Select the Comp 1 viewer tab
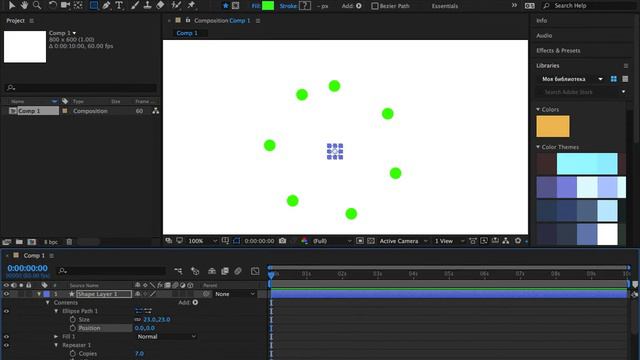The height and width of the screenshot is (360, 640). 187,33
